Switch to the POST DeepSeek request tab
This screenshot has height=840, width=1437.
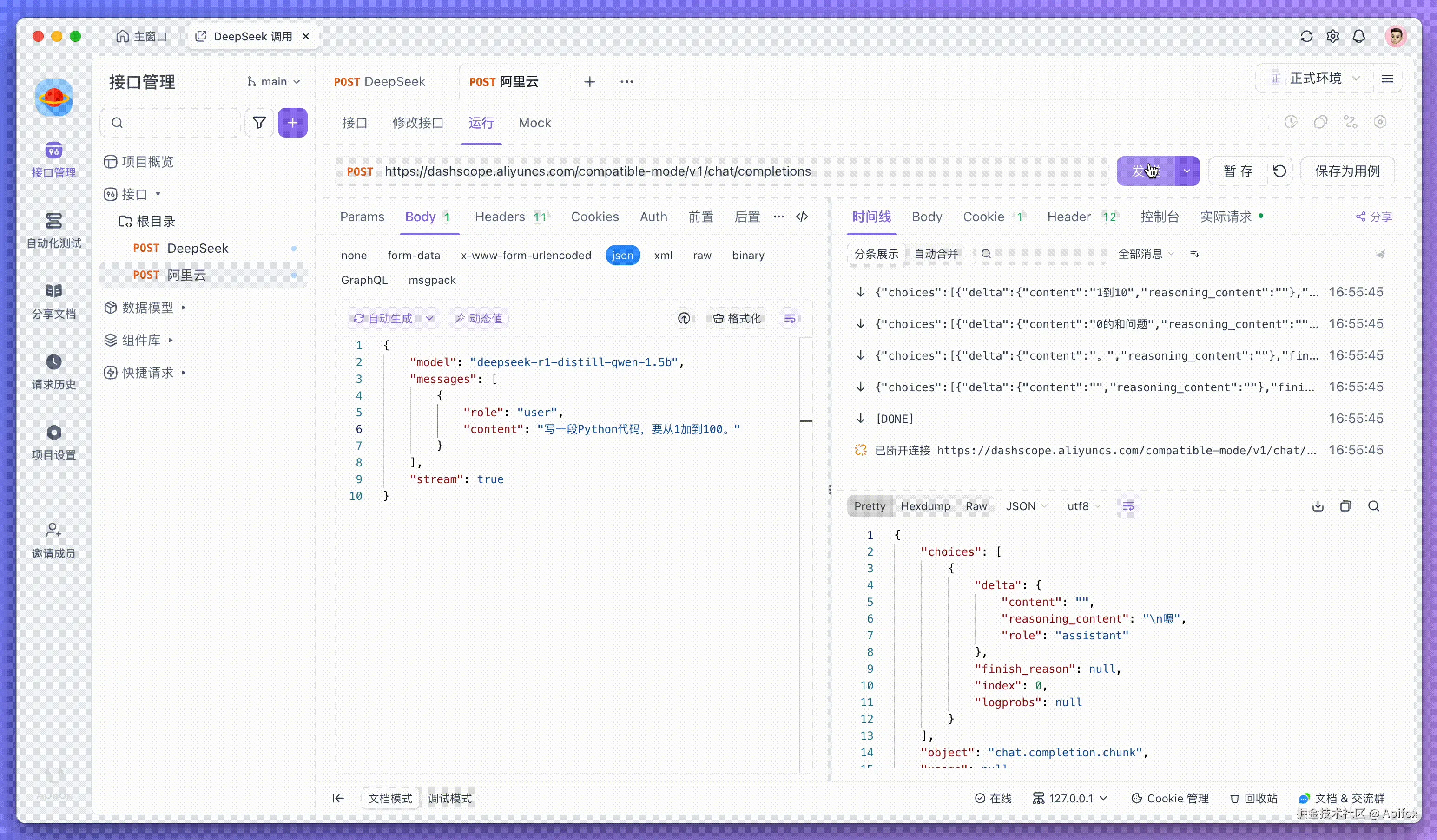[379, 82]
